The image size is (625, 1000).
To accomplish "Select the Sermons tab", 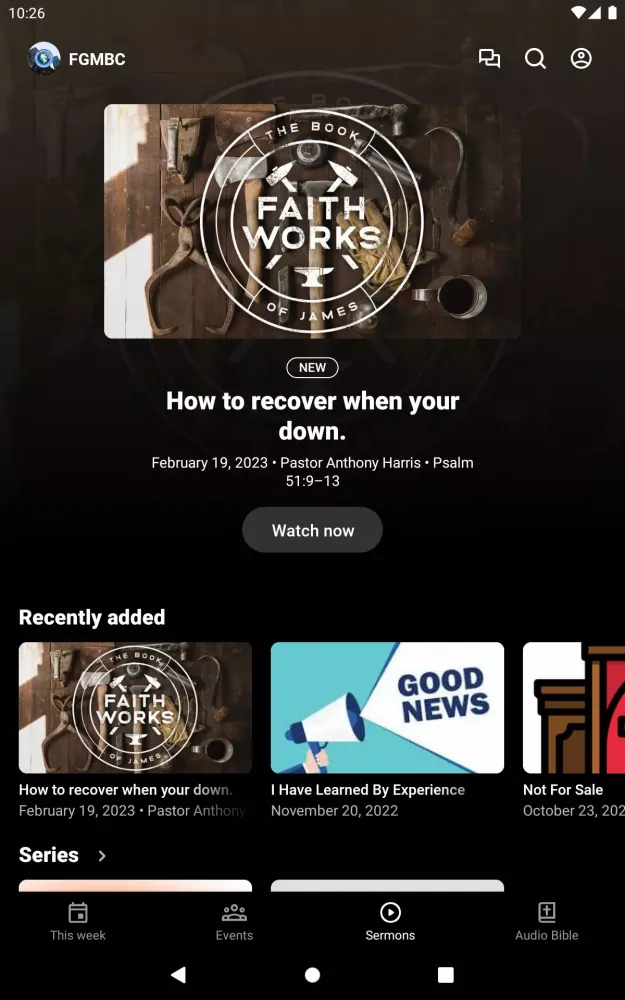I will (x=390, y=922).
